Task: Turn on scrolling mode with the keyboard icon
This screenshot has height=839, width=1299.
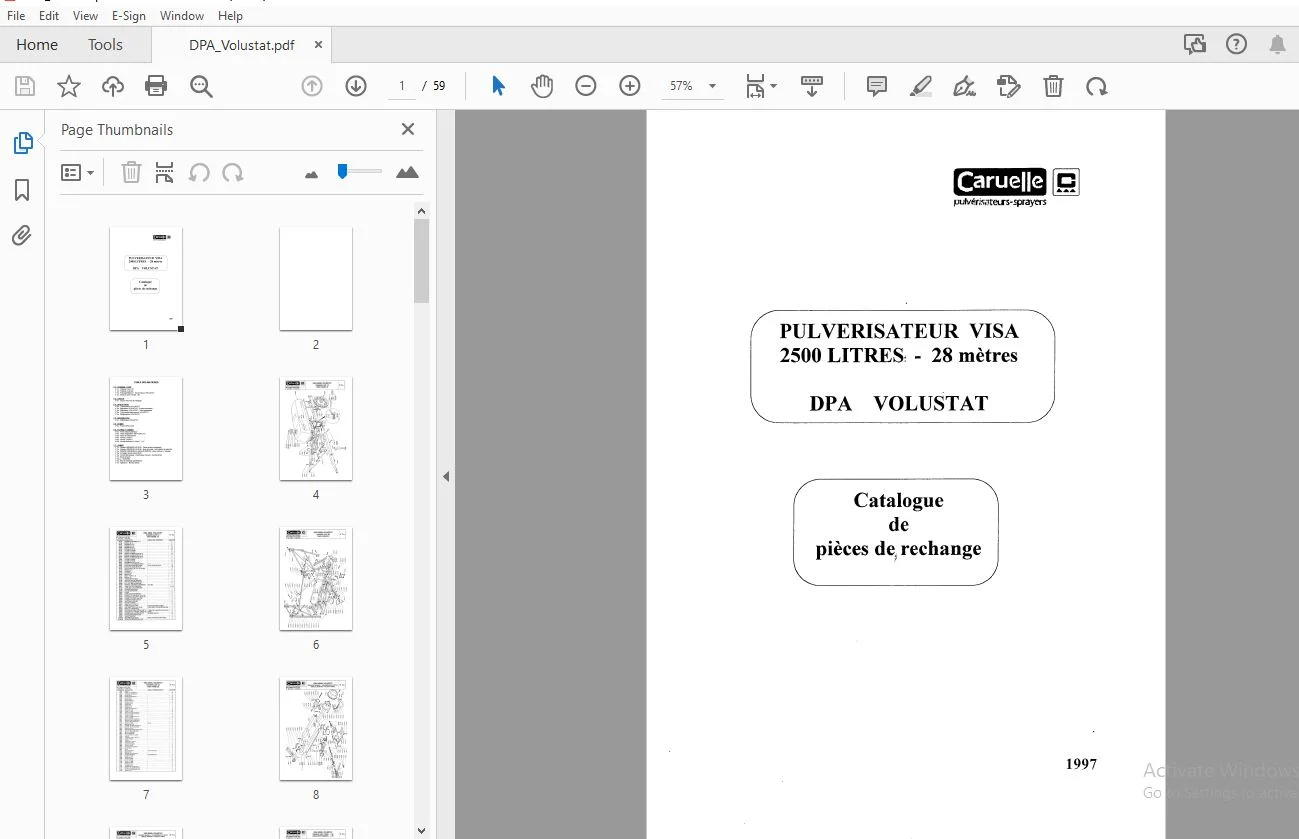Action: click(x=812, y=86)
